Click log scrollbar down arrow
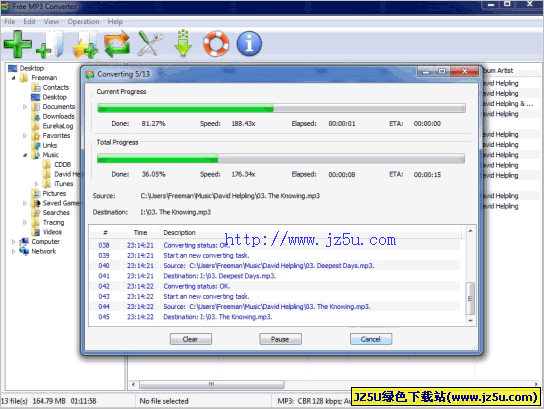544x409 pixels. point(470,321)
